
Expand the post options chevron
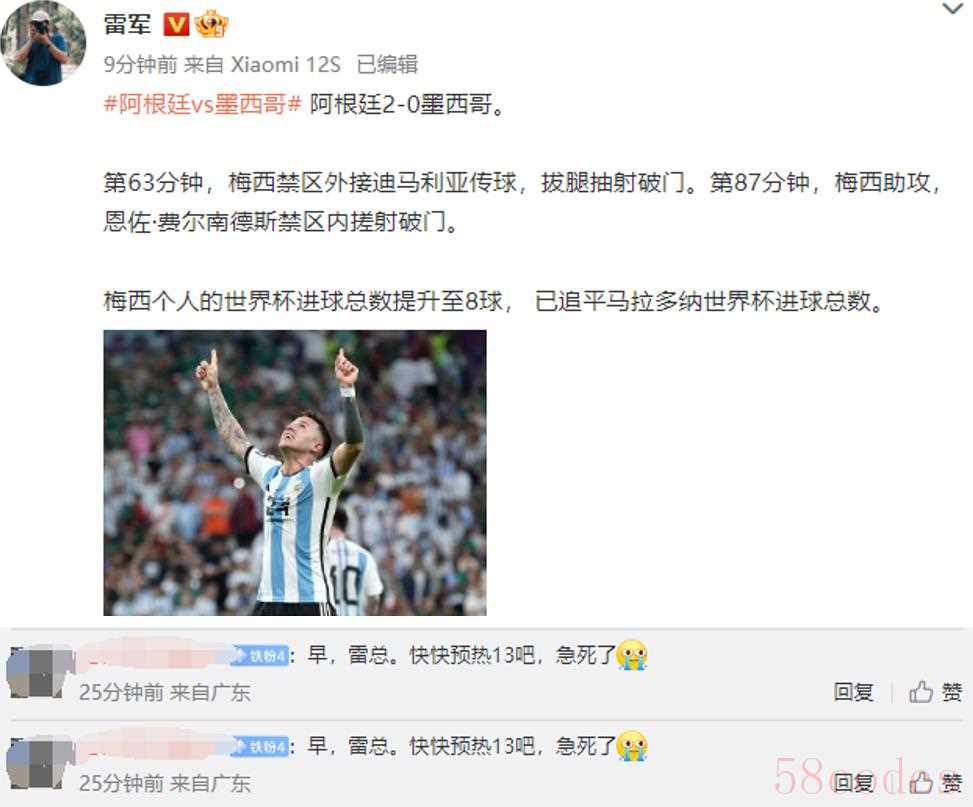(952, 9)
